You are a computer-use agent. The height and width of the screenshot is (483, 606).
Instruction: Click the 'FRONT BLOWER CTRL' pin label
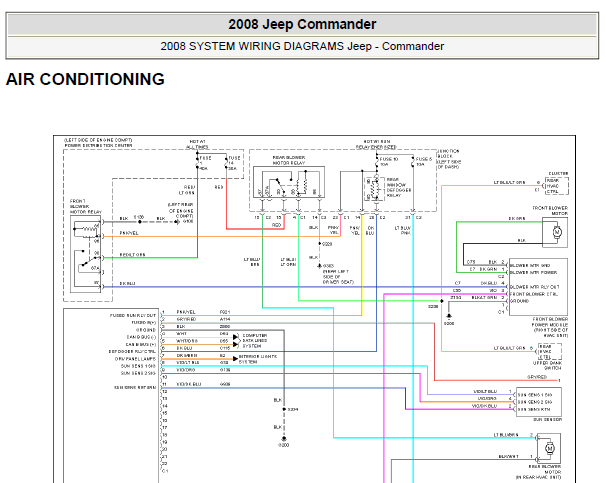click(533, 294)
